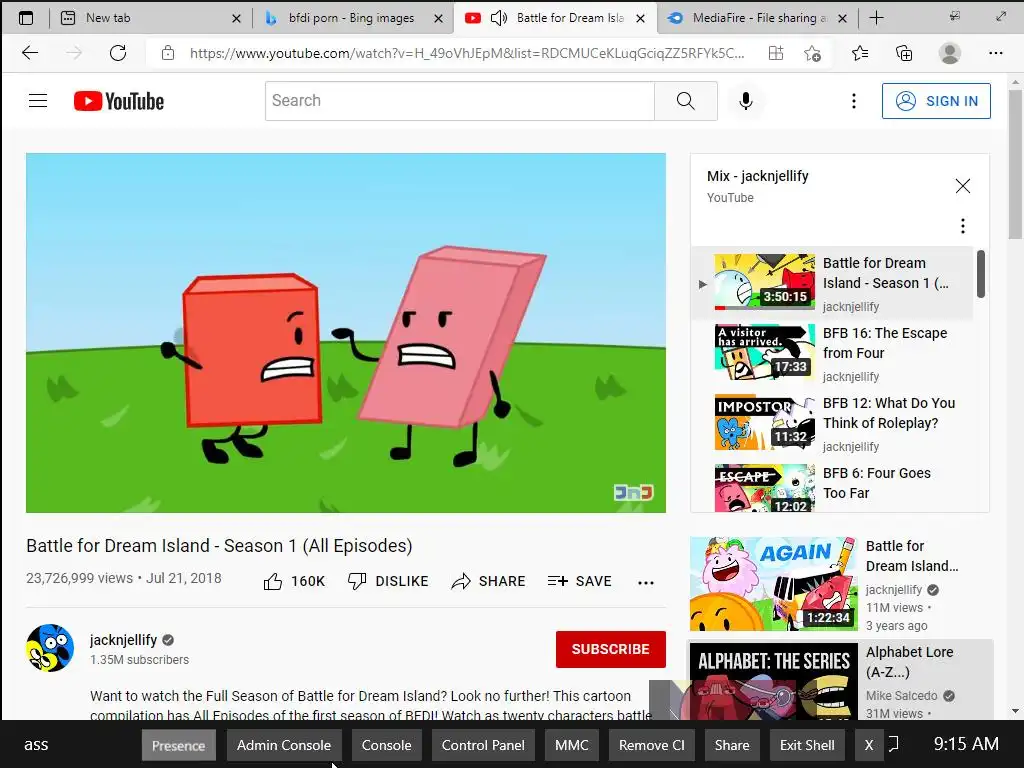Screen dimensions: 1024x768
Task: Play BFB 16: The Escape from Four
Action: coord(831,354)
